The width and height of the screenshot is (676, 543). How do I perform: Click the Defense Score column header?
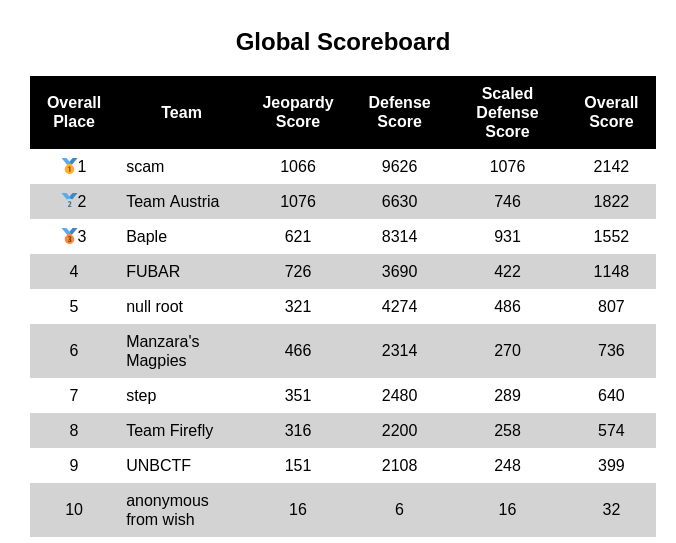click(399, 112)
